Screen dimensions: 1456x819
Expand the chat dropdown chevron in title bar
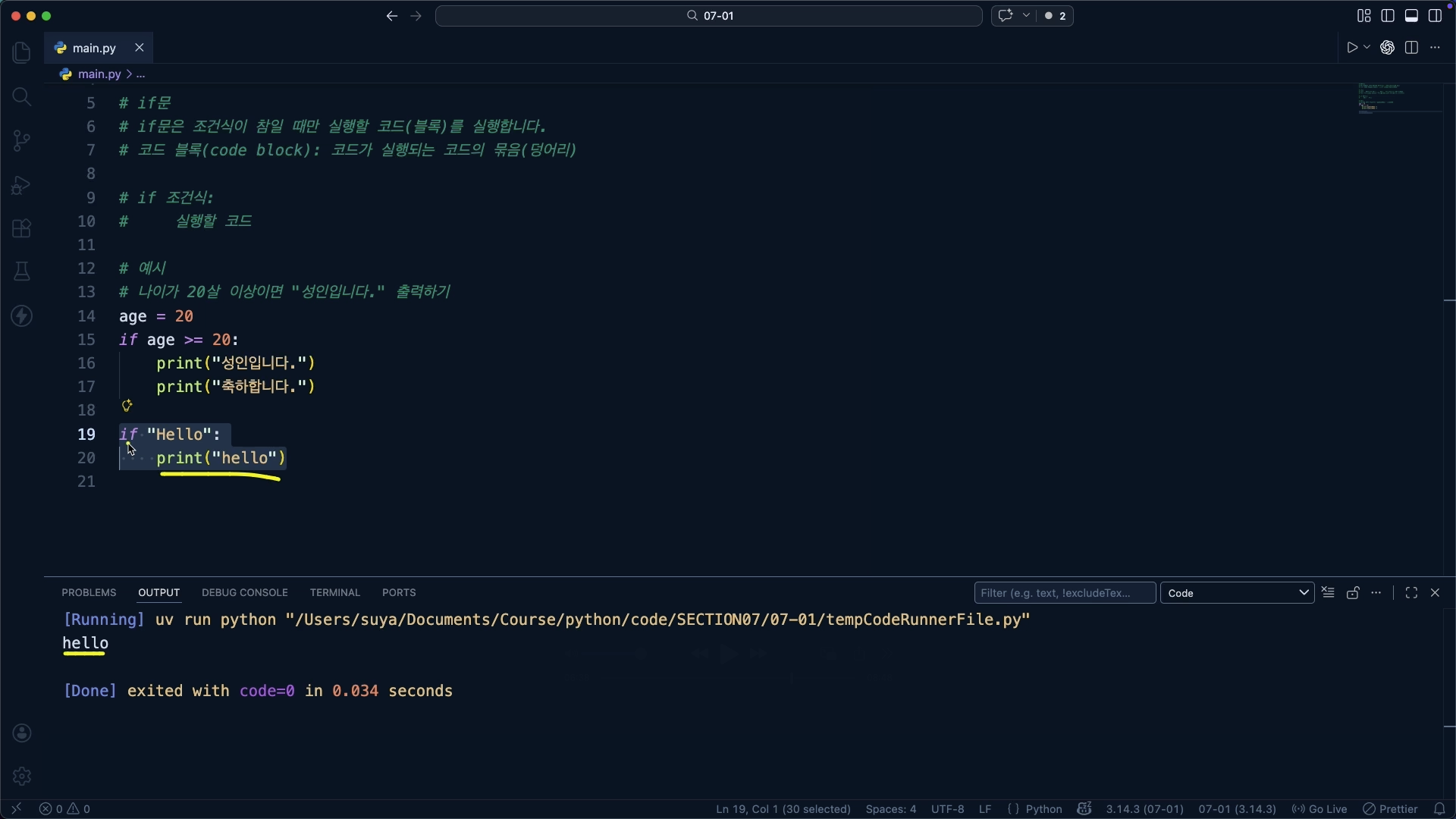tap(1026, 16)
